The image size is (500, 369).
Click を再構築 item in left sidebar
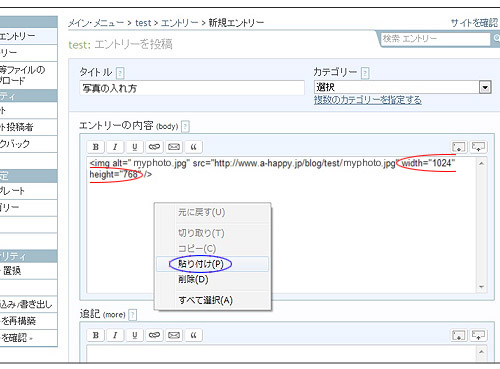coord(29,321)
